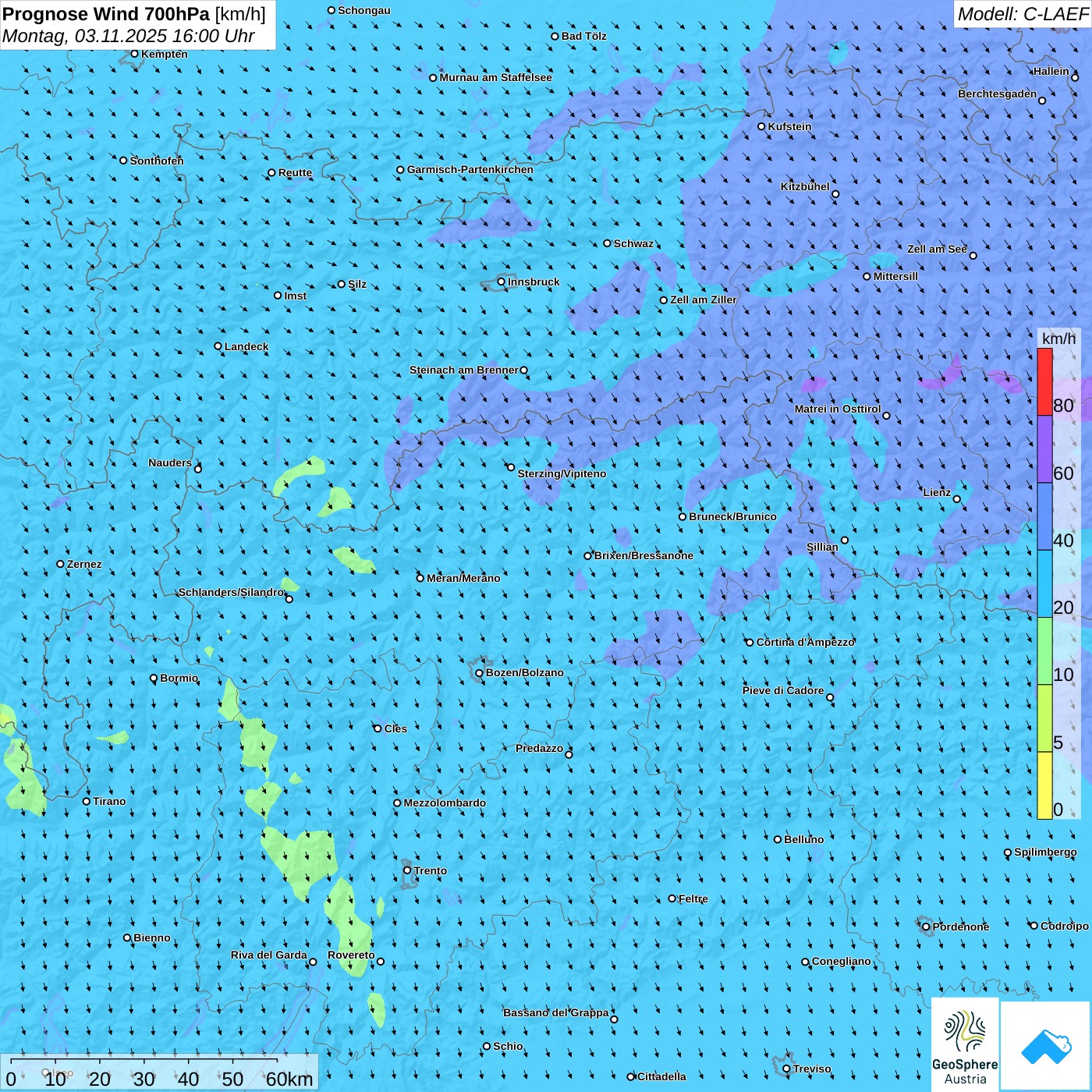Screen dimensions: 1092x1092
Task: Click the Garmisch-Partenkirchen label
Action: tap(470, 169)
